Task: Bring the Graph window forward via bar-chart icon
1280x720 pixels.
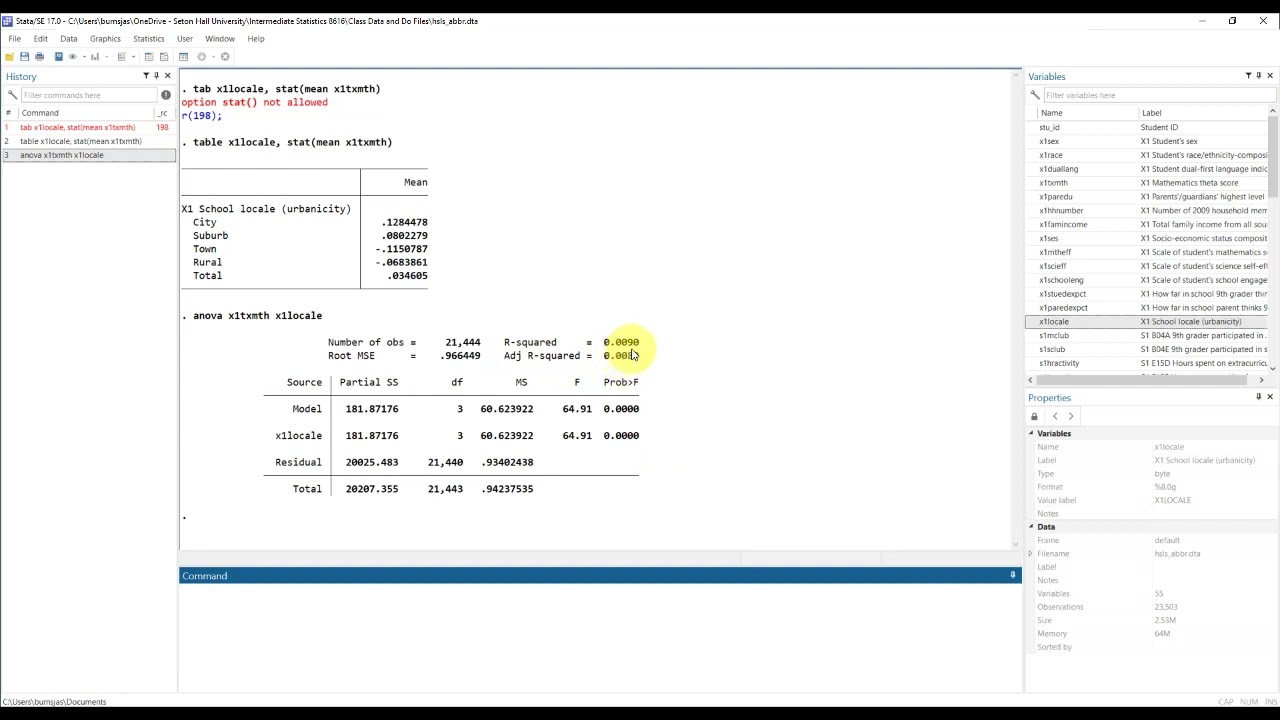Action: [95, 56]
